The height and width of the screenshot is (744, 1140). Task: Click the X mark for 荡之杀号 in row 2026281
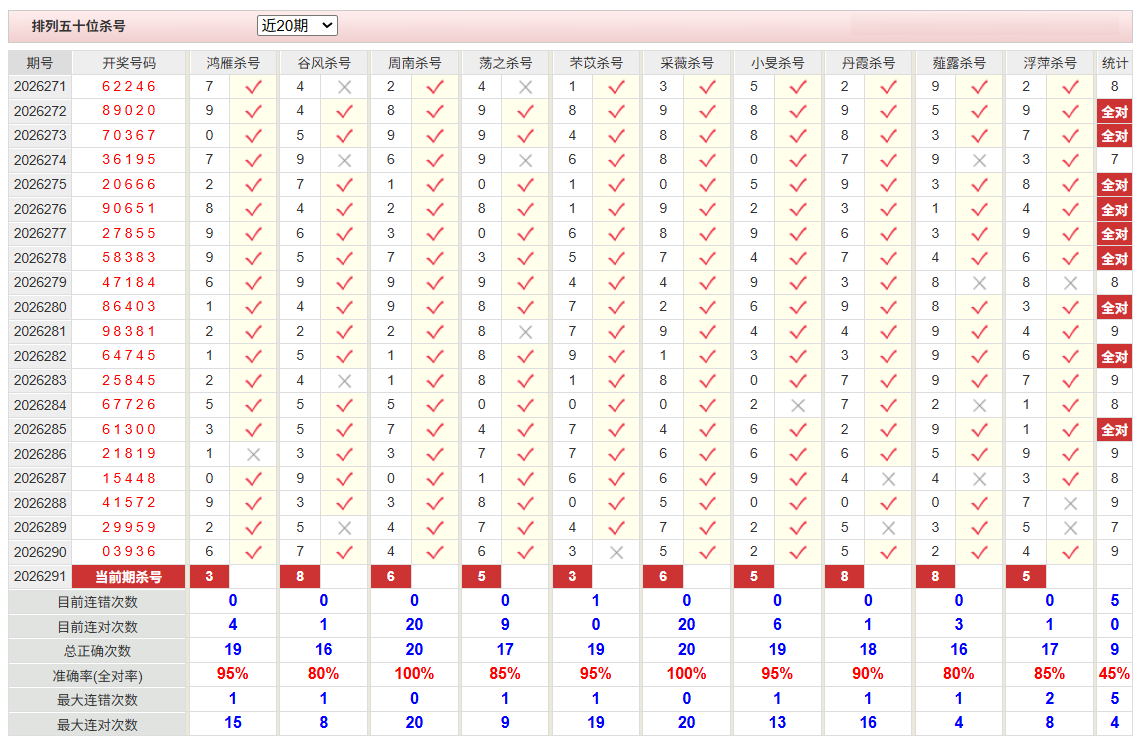pos(526,332)
